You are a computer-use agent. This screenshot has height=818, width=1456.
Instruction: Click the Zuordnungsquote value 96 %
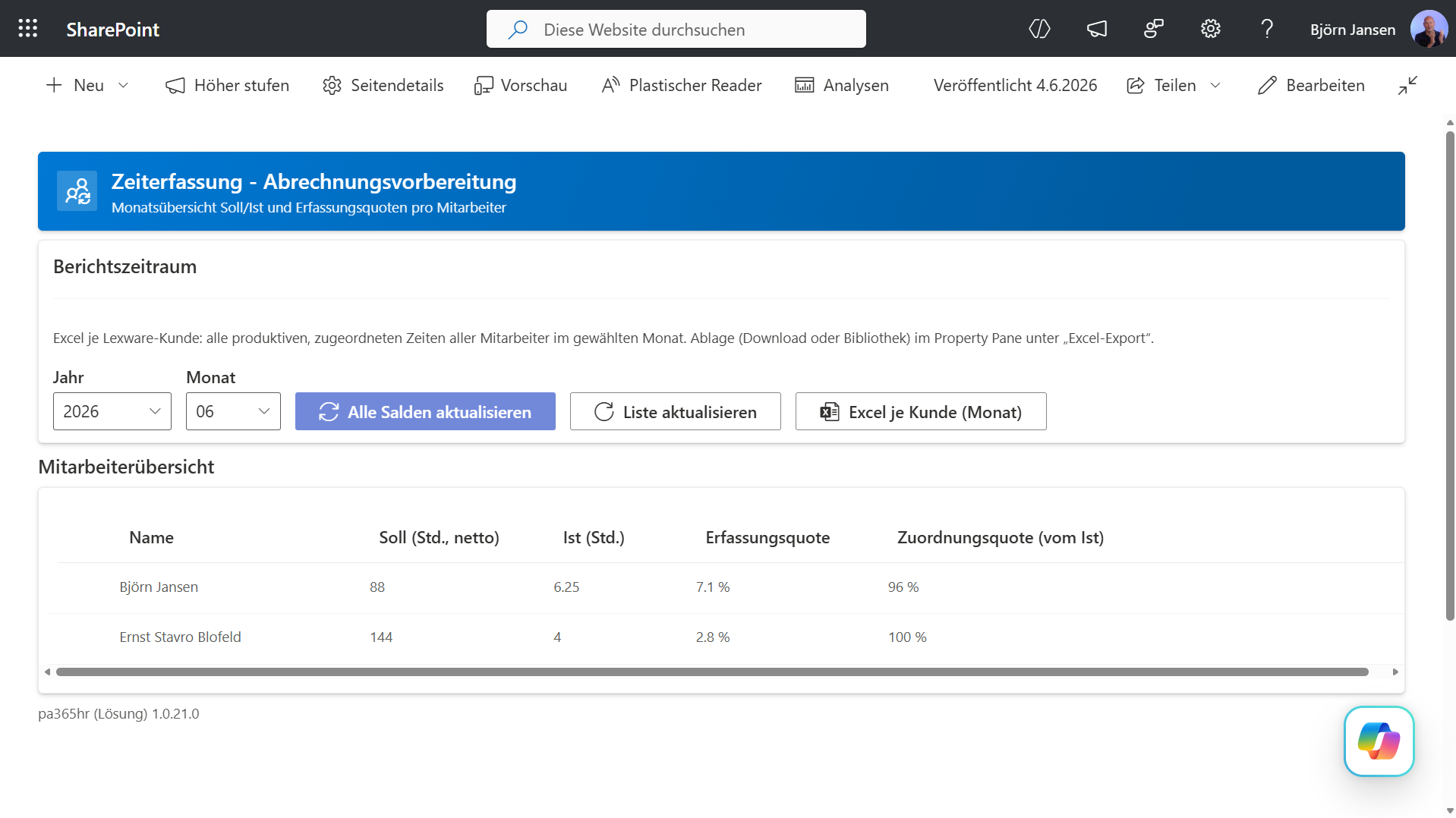coord(903,587)
